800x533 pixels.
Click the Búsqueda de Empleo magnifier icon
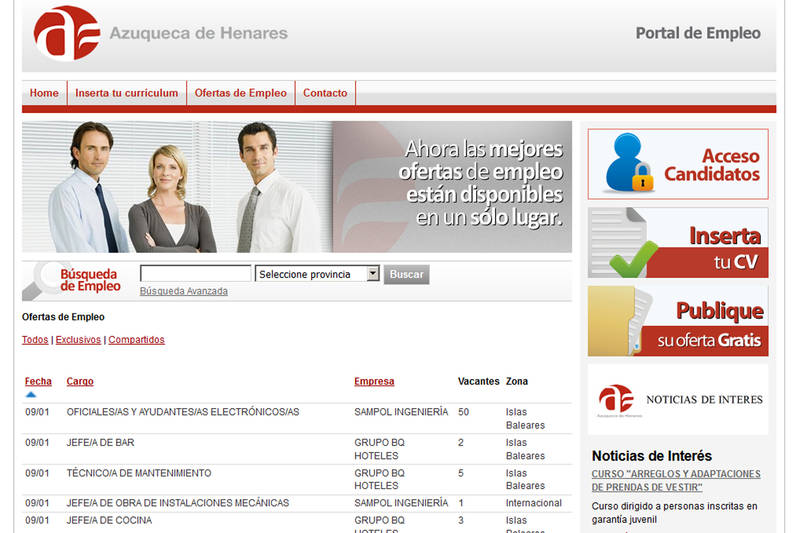pos(43,280)
